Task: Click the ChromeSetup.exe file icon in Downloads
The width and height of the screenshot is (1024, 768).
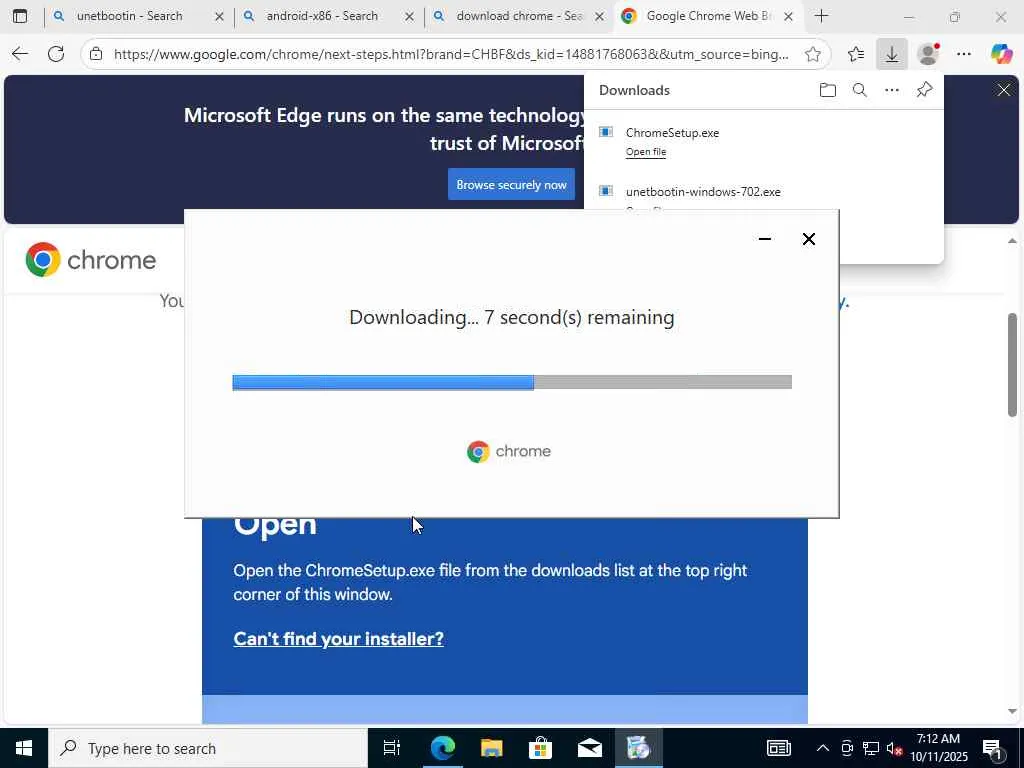Action: (606, 133)
